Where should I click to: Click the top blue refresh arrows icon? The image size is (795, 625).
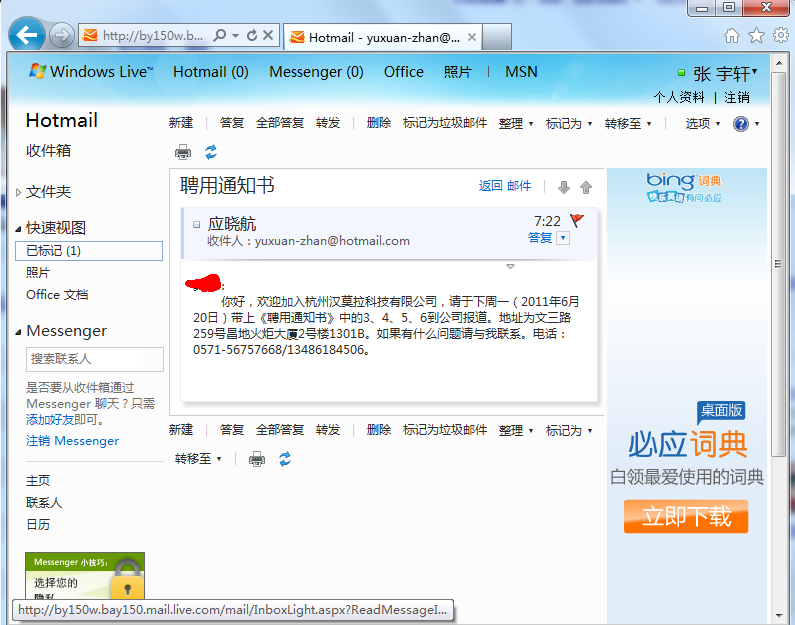click(x=211, y=152)
